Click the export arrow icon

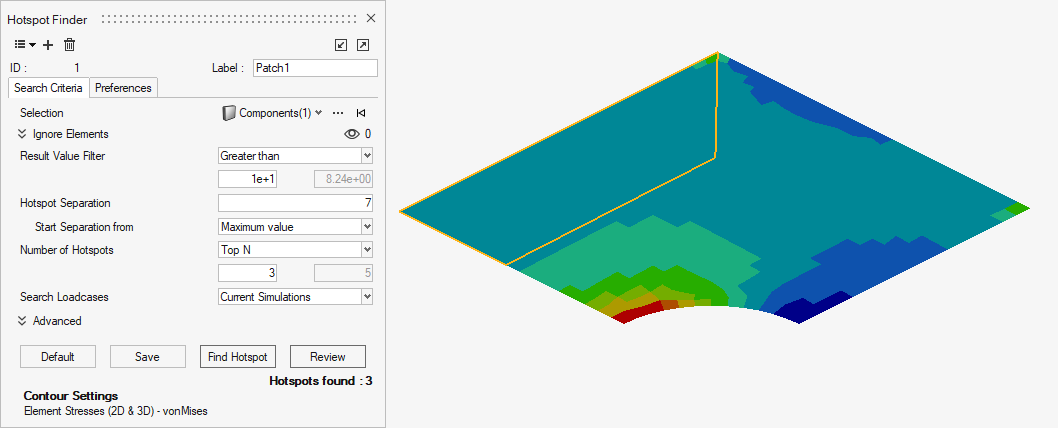(x=362, y=45)
